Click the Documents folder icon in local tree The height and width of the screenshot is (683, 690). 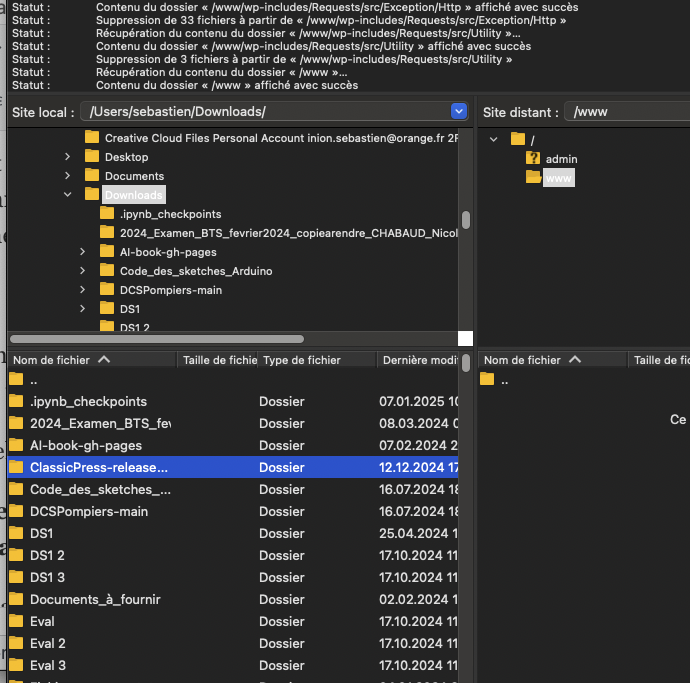tap(92, 176)
